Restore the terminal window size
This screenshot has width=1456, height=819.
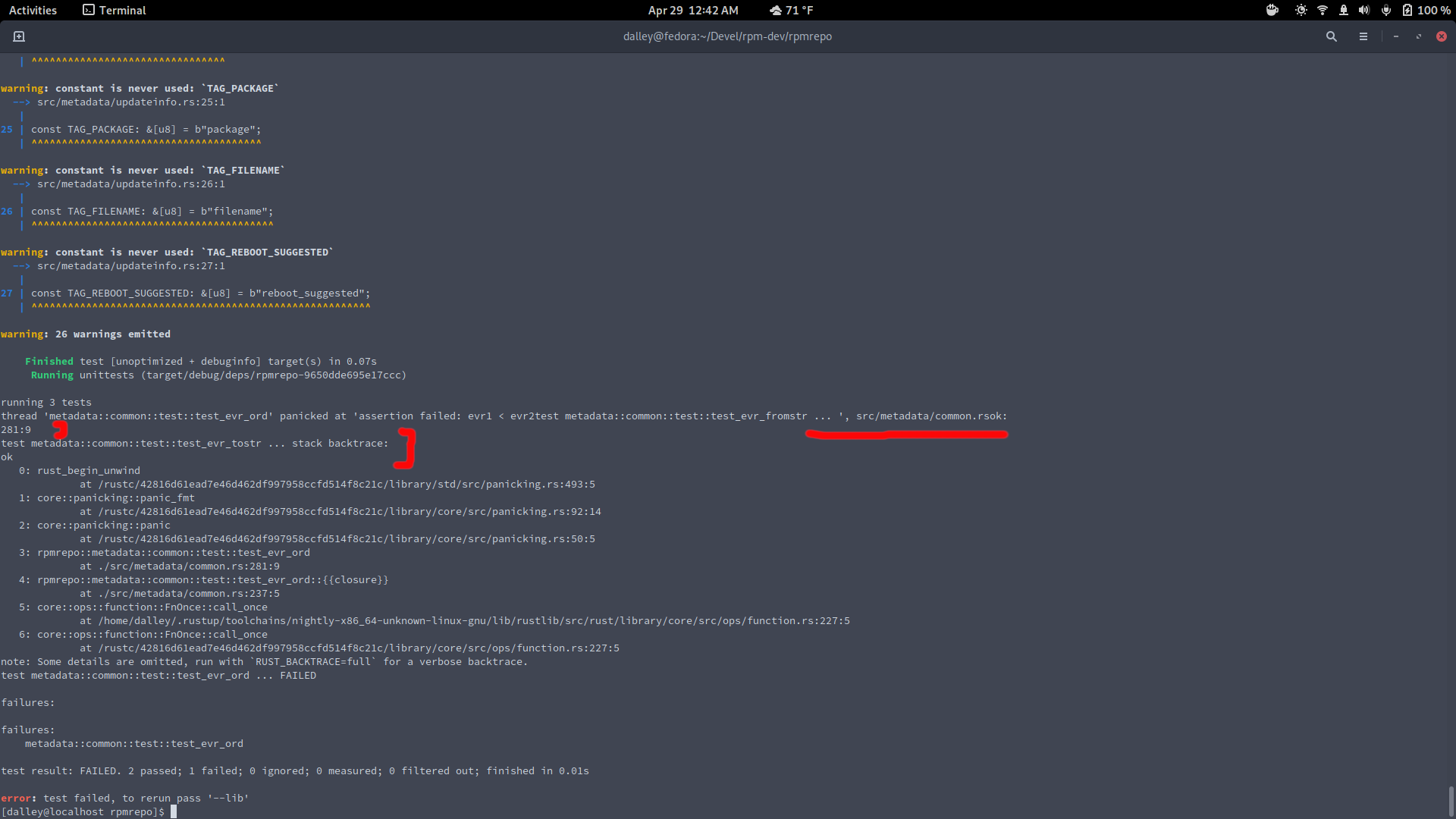click(1418, 36)
